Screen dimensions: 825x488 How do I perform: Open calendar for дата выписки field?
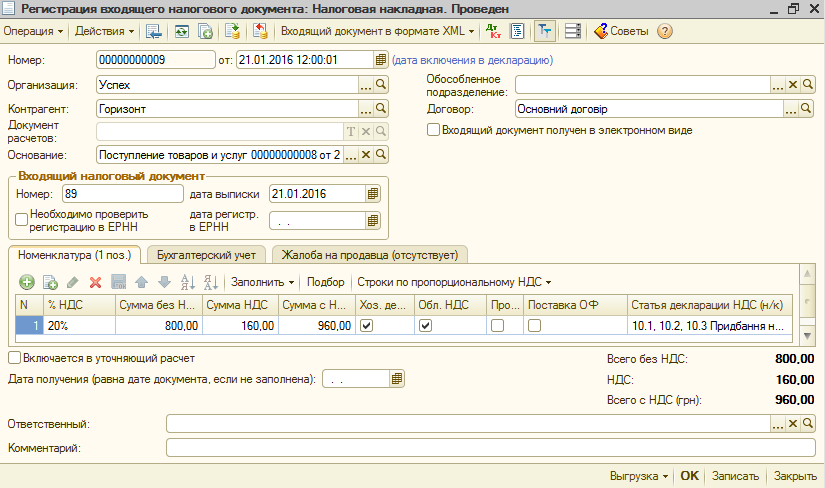click(x=374, y=193)
